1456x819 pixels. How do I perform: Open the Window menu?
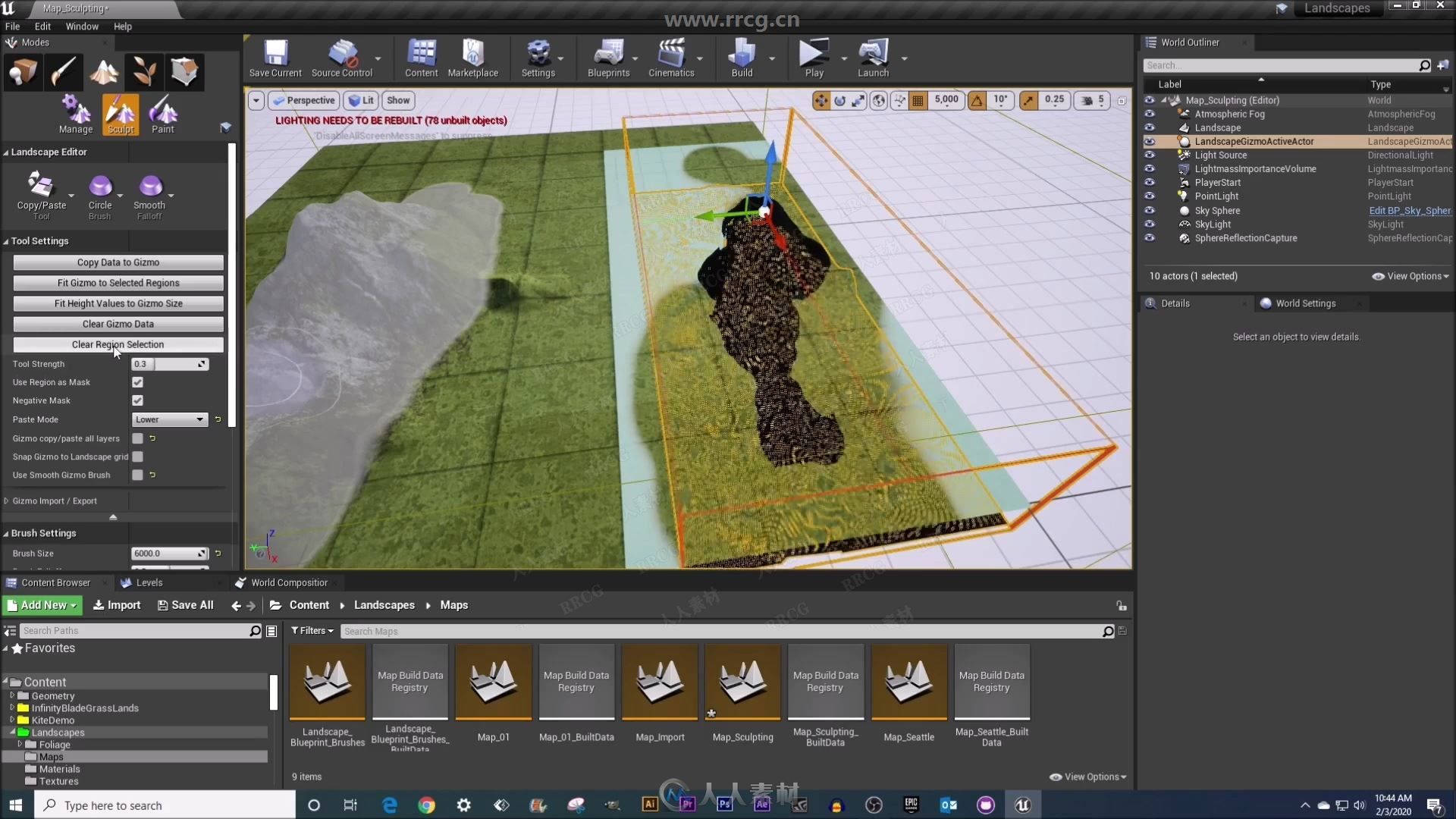[x=82, y=26]
